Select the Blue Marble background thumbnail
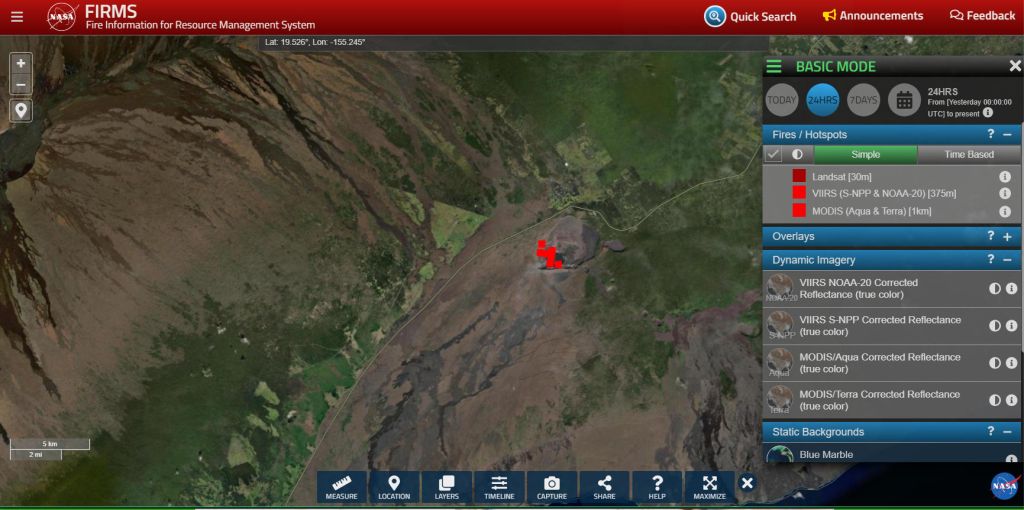Image resolution: width=1024 pixels, height=510 pixels. (x=780, y=456)
